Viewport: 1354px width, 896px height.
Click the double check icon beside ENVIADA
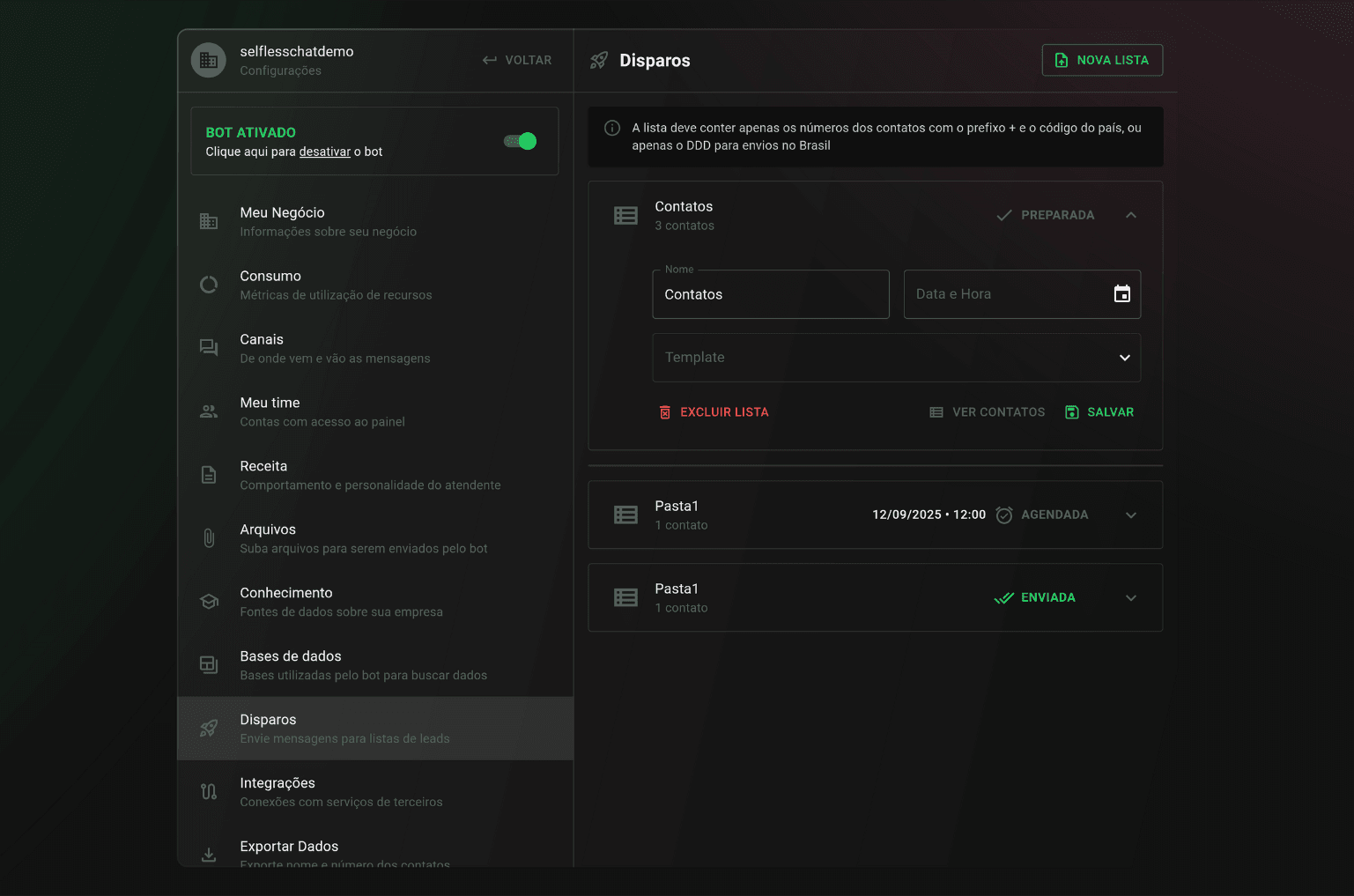pyautogui.click(x=1004, y=597)
